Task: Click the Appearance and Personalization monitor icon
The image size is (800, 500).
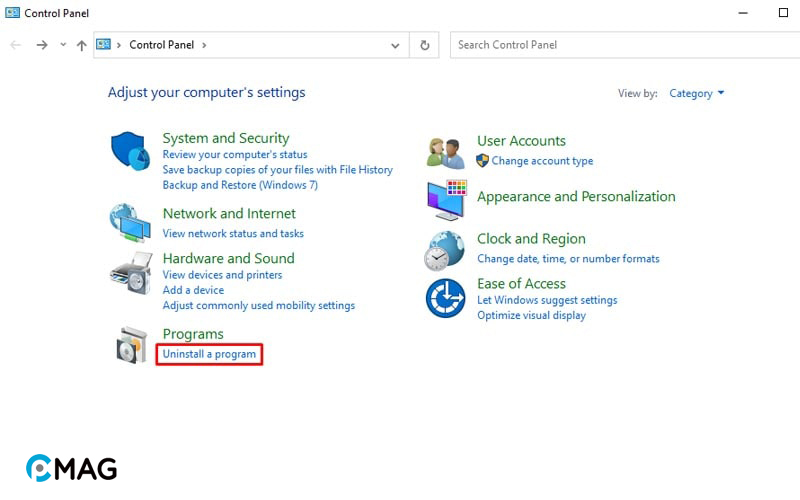Action: (x=446, y=200)
